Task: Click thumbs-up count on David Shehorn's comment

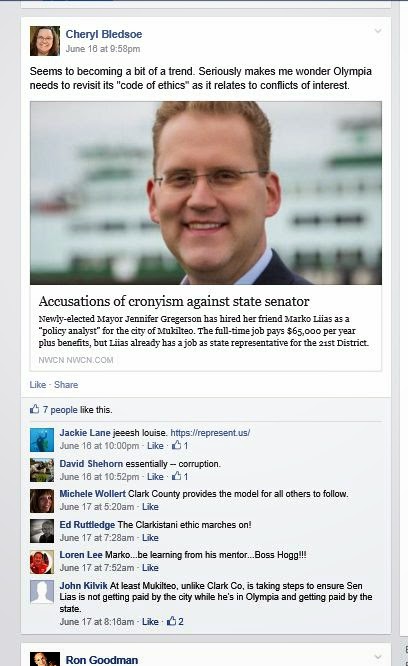Action: [x=180, y=477]
